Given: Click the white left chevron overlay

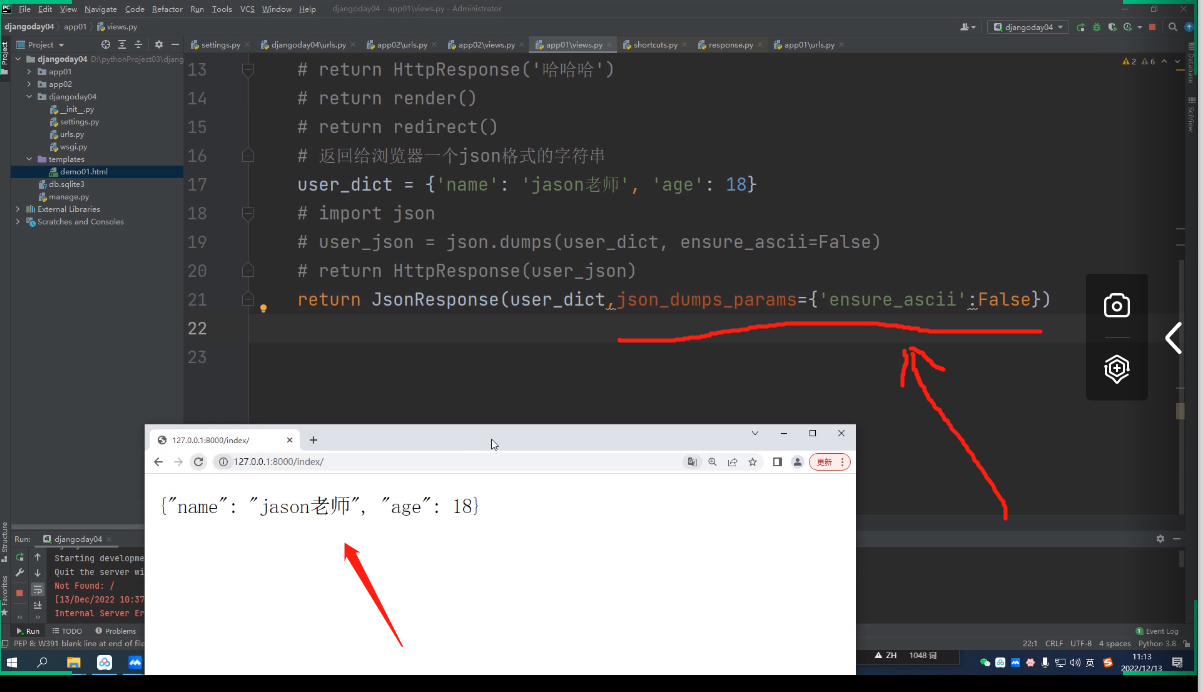Looking at the screenshot, I should [x=1173, y=338].
